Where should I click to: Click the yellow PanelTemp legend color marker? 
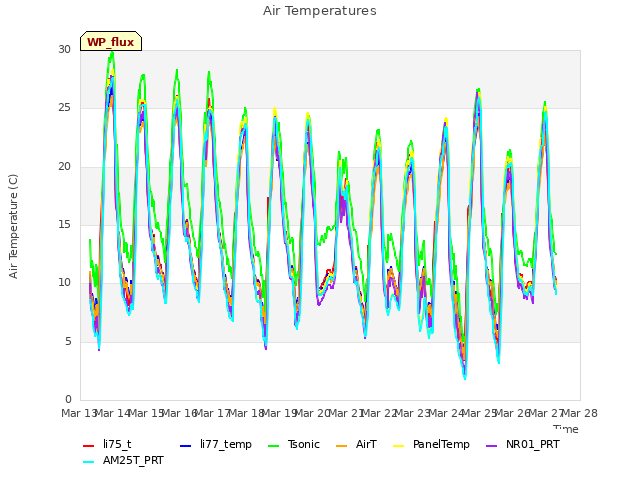tap(398, 446)
